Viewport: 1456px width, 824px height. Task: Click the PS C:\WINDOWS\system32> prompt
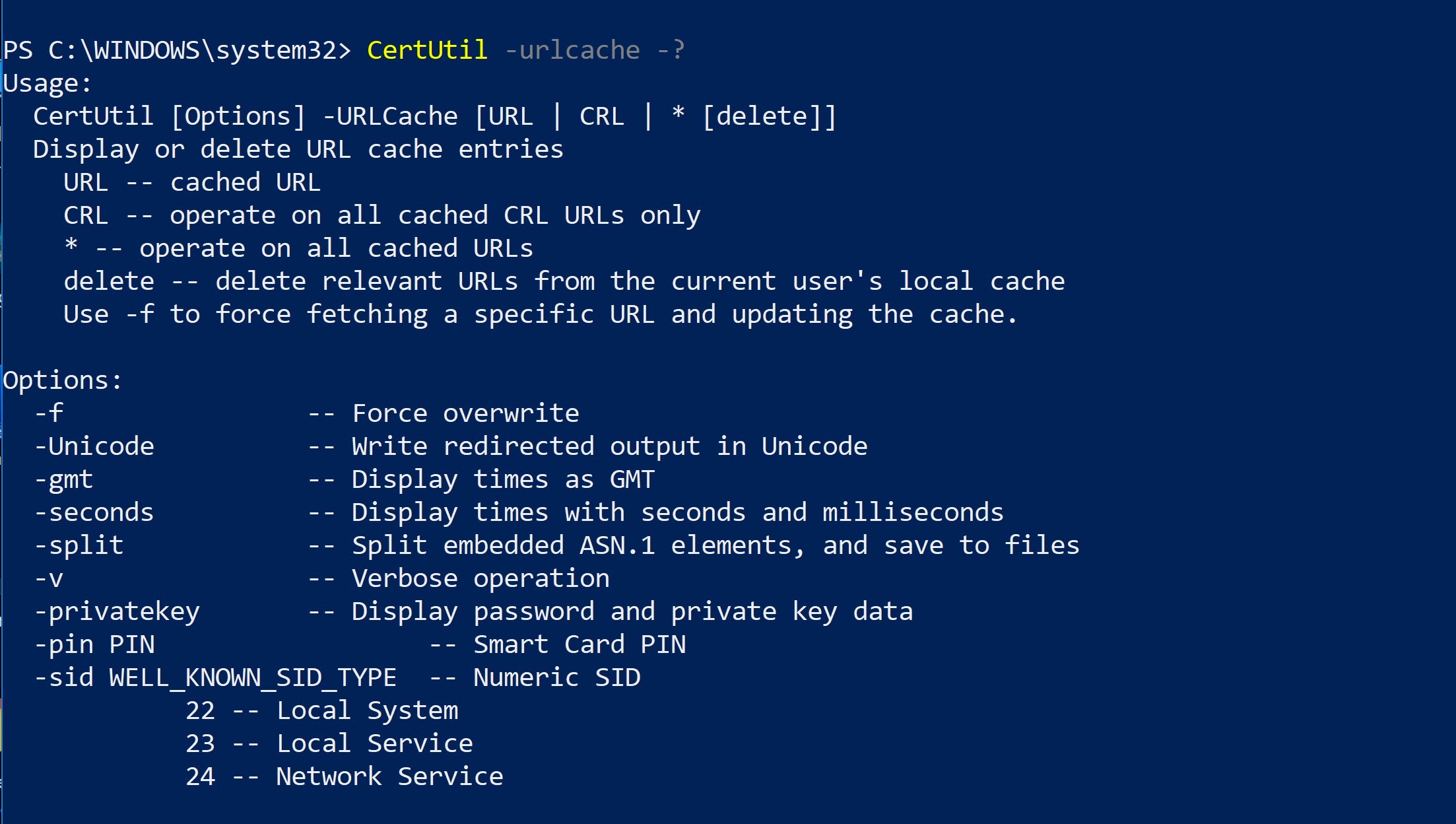click(177, 50)
